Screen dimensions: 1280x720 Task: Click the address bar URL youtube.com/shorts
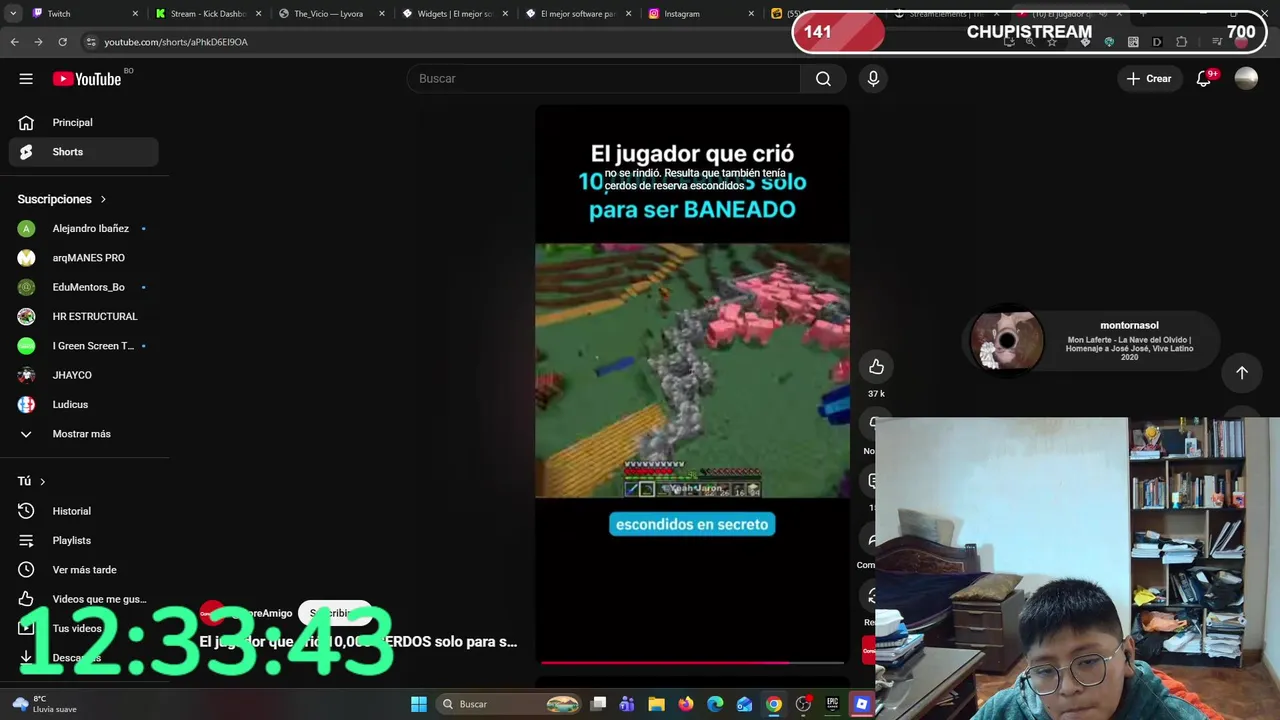click(x=176, y=42)
